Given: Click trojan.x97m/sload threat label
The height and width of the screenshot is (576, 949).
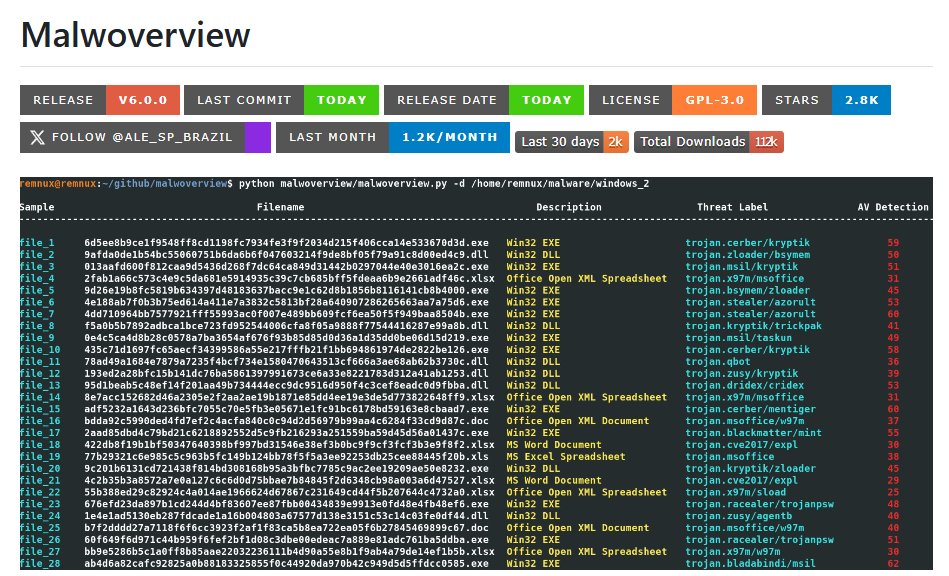Looking at the screenshot, I should (x=735, y=492).
